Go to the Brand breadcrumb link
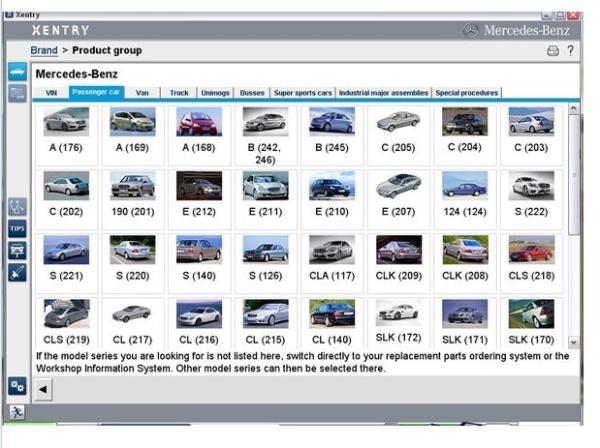600x448 pixels. (x=44, y=51)
